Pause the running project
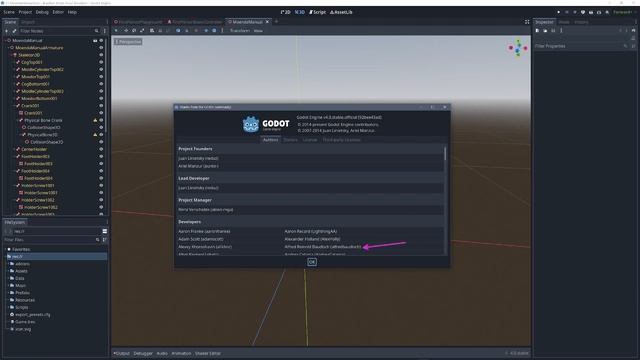Image resolution: width=640 pixels, height=360 pixels. click(567, 12)
